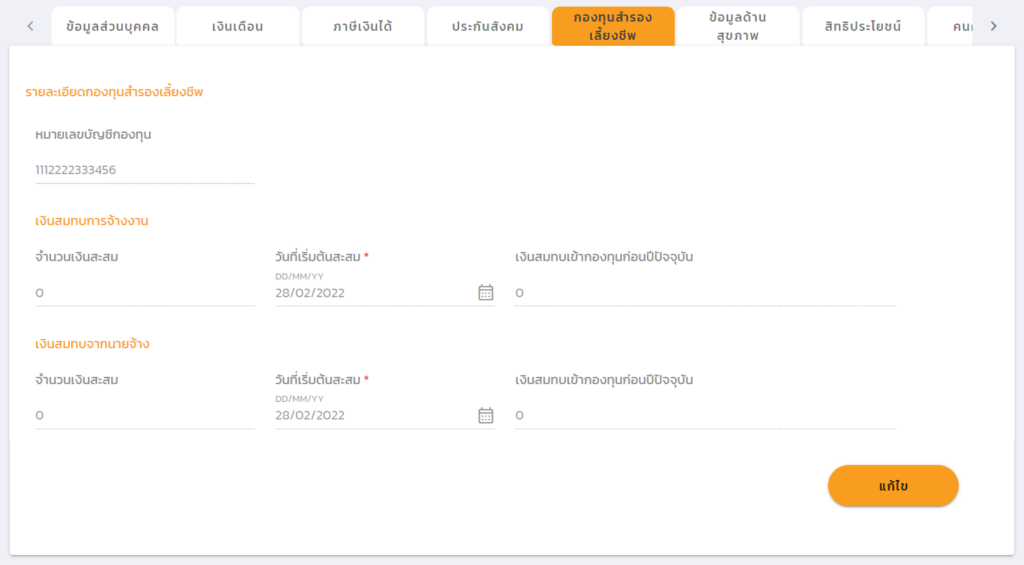Open calendar picker under เงินสมทบการจ้างงาน
Viewport: 1024px width, 565px height.
pos(486,292)
